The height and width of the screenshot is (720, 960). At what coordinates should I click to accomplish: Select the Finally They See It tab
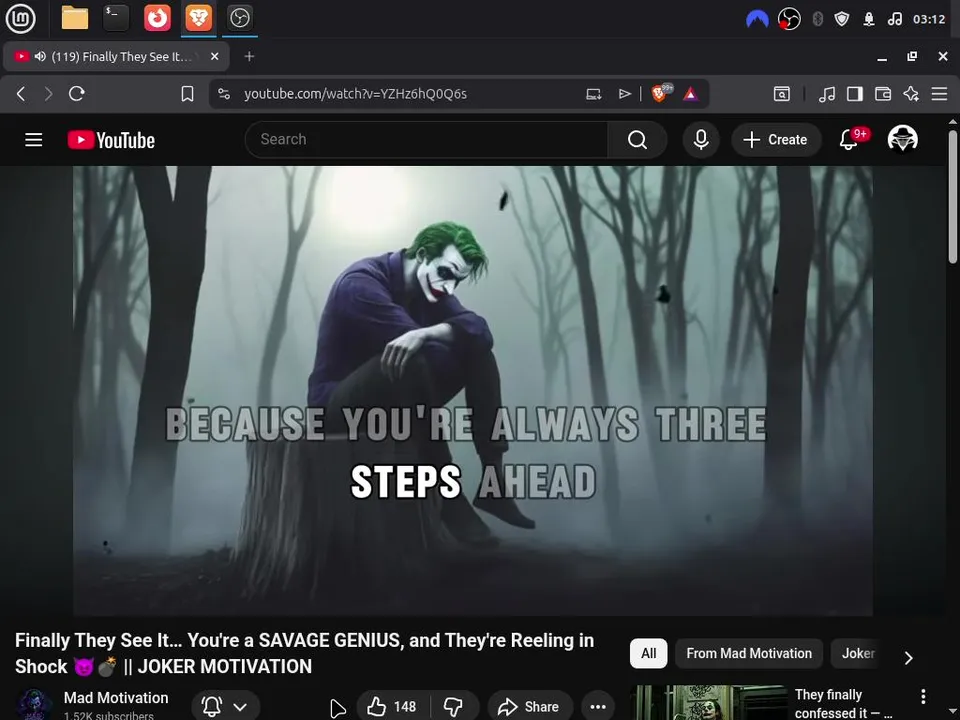click(x=116, y=56)
